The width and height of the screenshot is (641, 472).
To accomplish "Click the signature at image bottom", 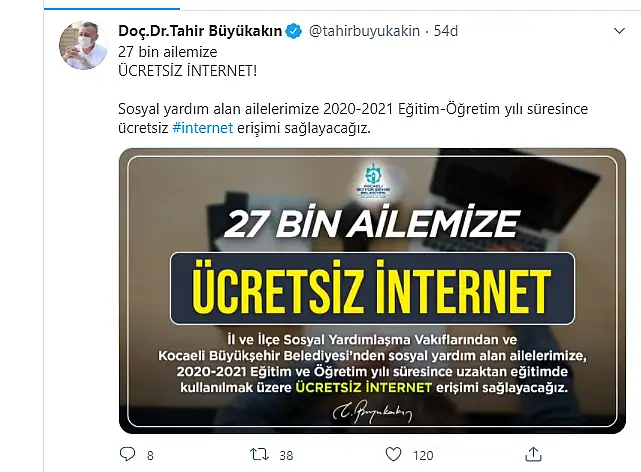I will point(372,412).
